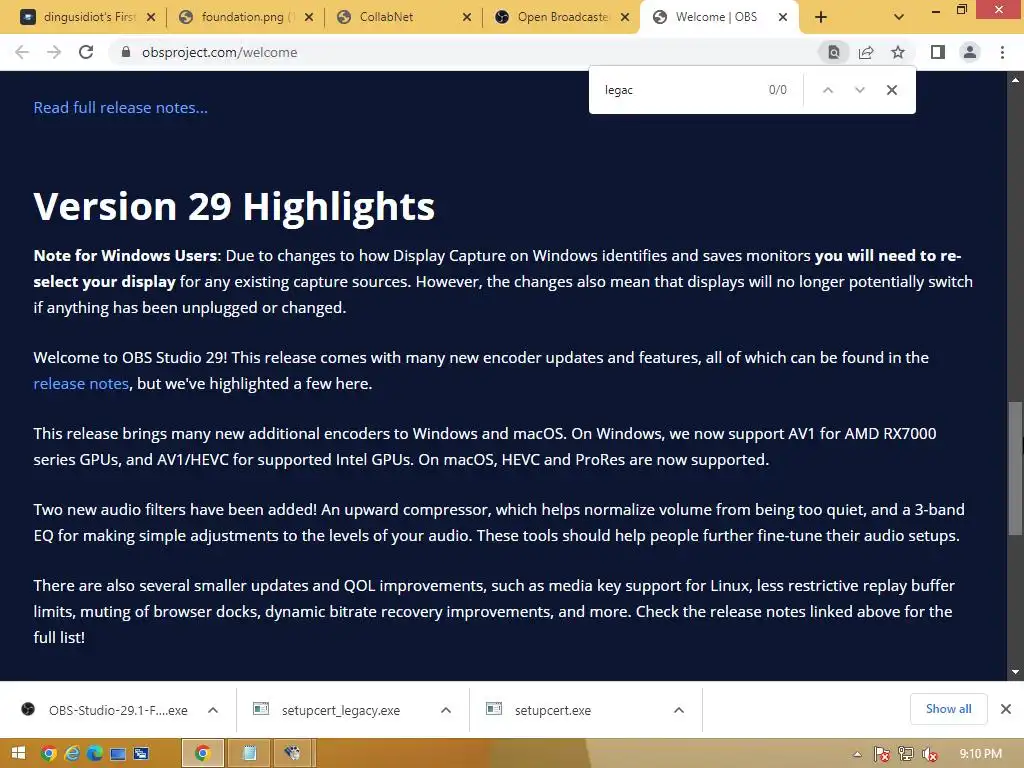Expand options for OBS-Studio download
This screenshot has height=768, width=1024.
(x=213, y=710)
